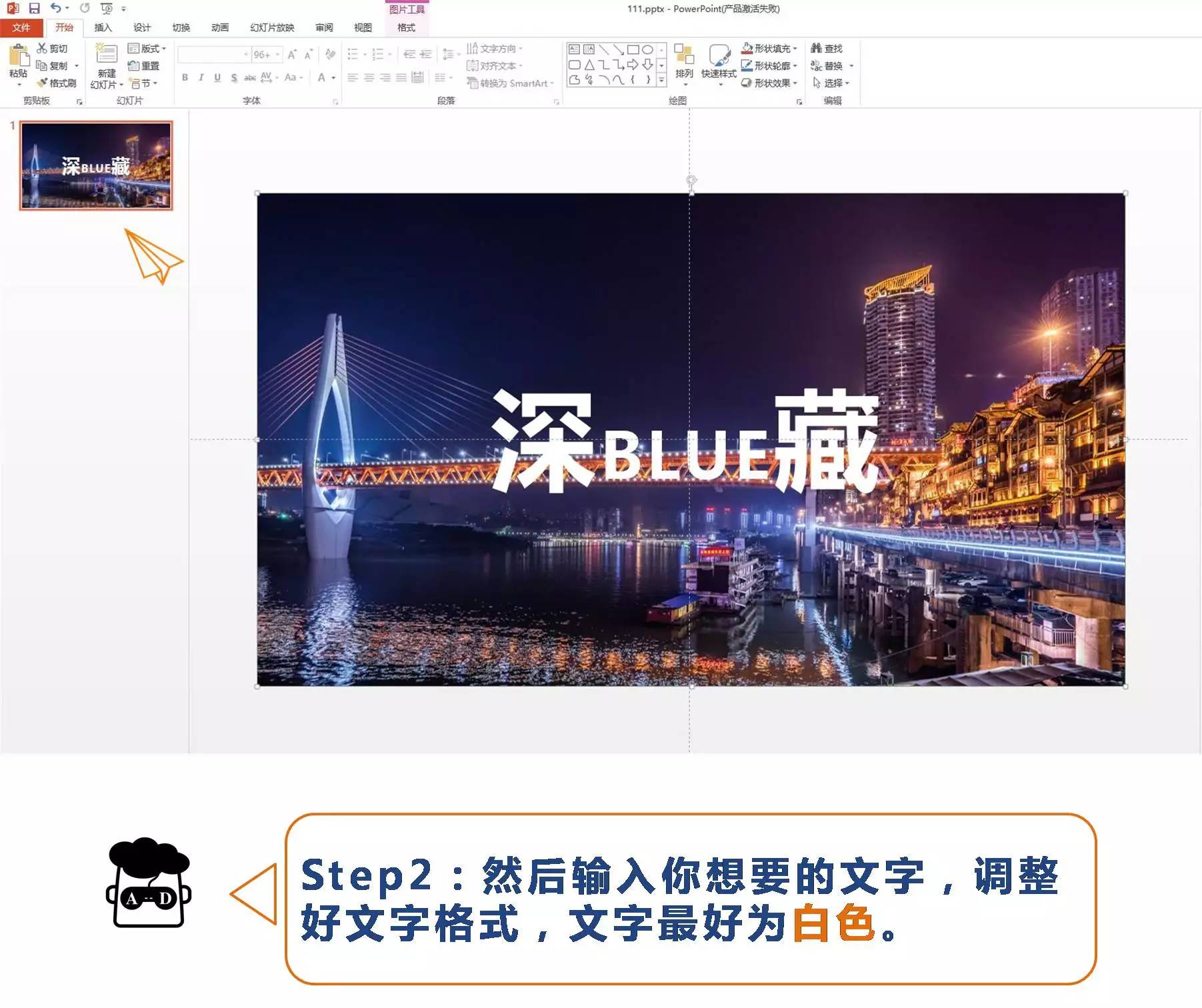Open the 版式 (Layout) dropdown

tap(147, 49)
